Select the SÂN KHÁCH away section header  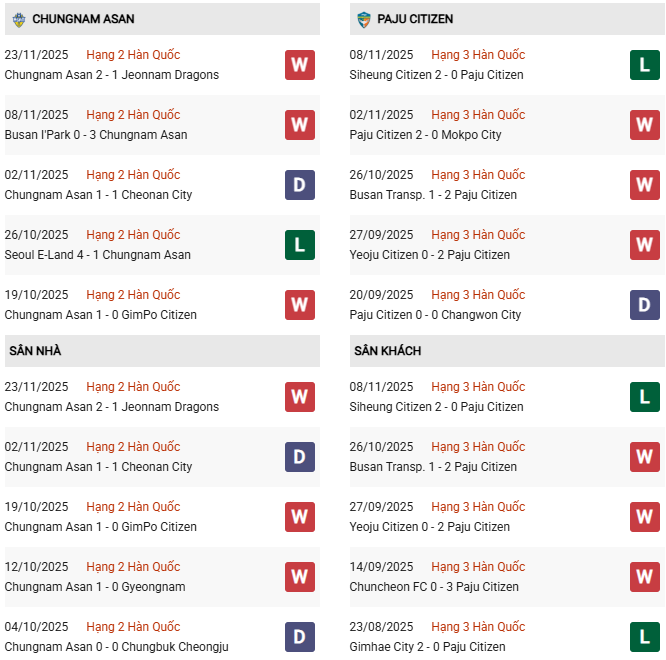[387, 351]
